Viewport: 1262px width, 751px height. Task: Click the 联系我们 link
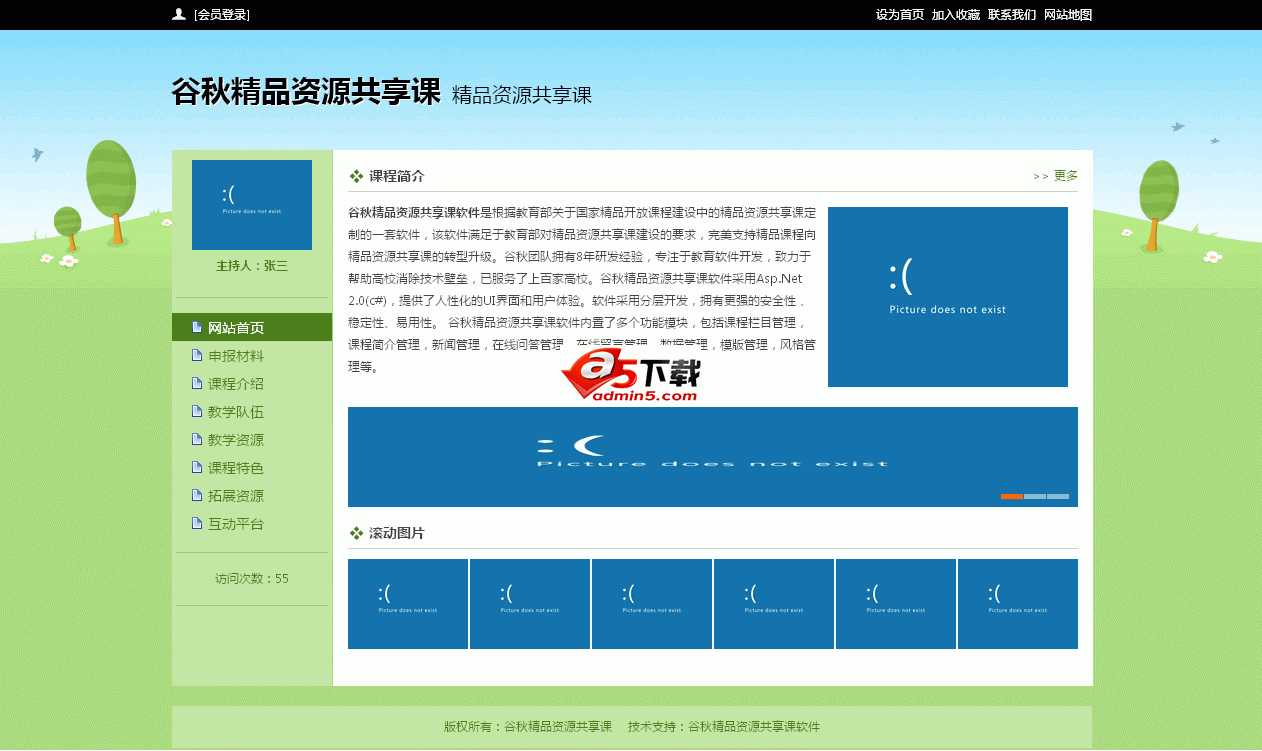(1012, 15)
